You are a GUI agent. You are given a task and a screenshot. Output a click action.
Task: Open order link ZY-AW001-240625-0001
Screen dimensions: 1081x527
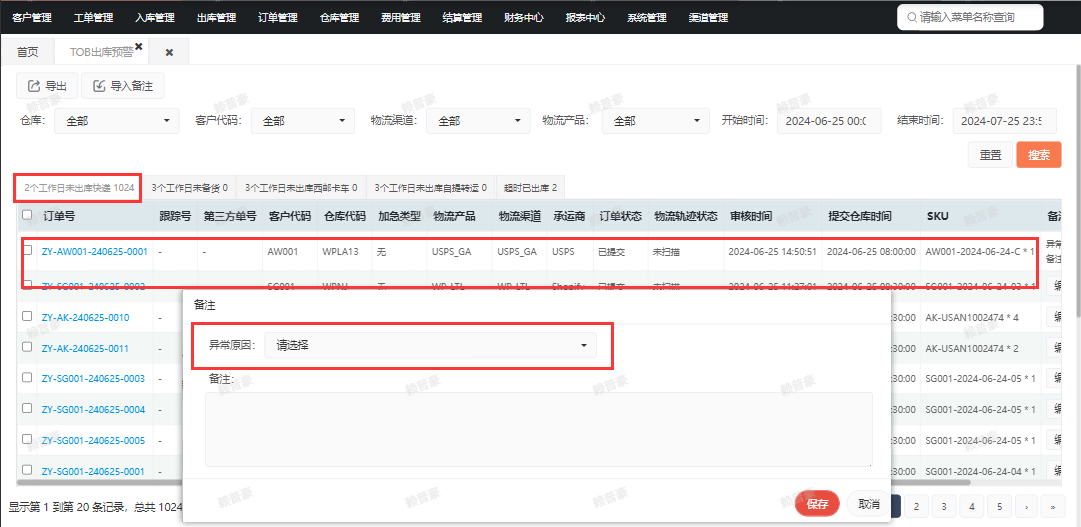click(x=94, y=252)
